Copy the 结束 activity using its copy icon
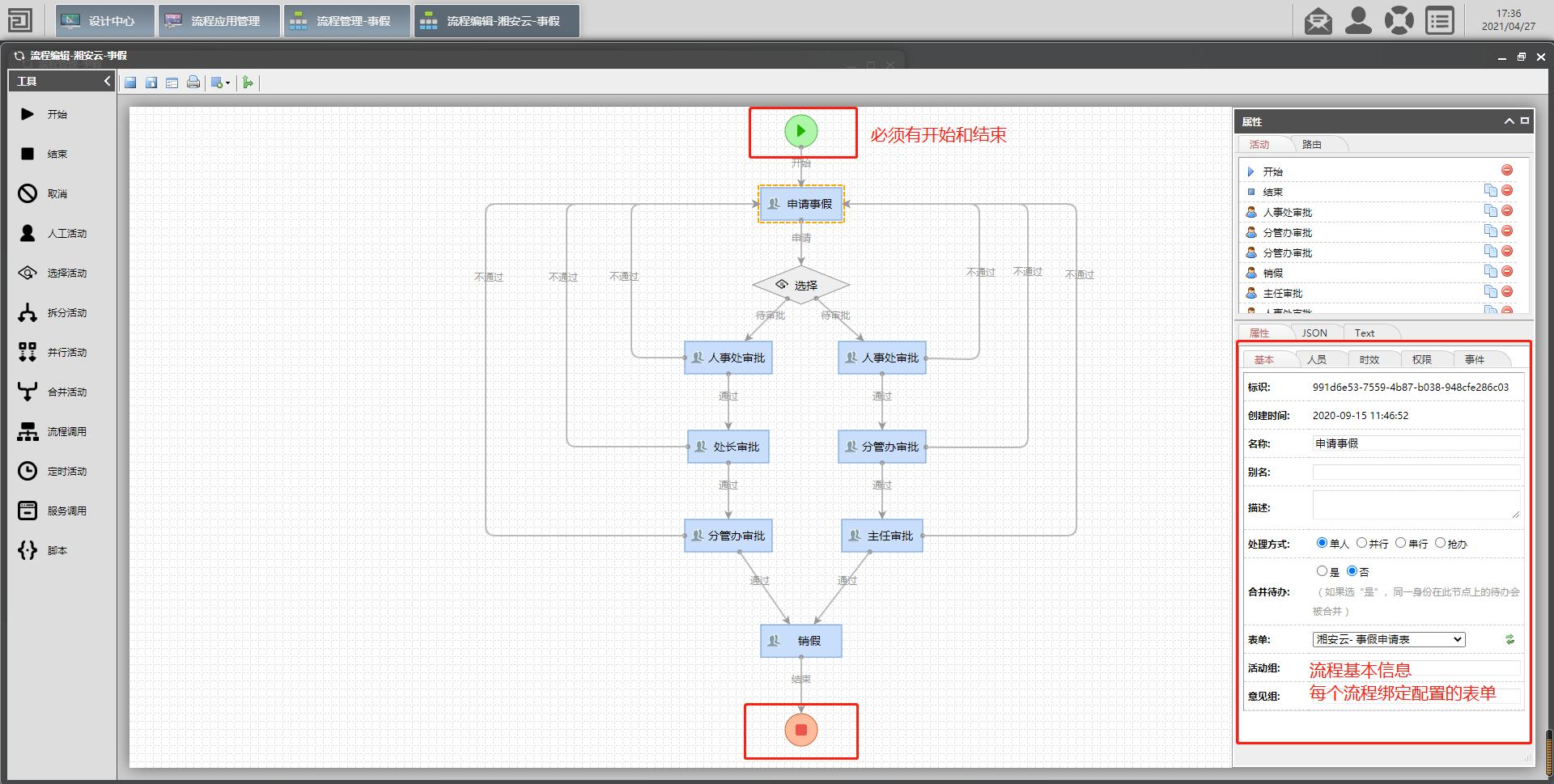Screen dimensions: 1554x784 click(1490, 190)
